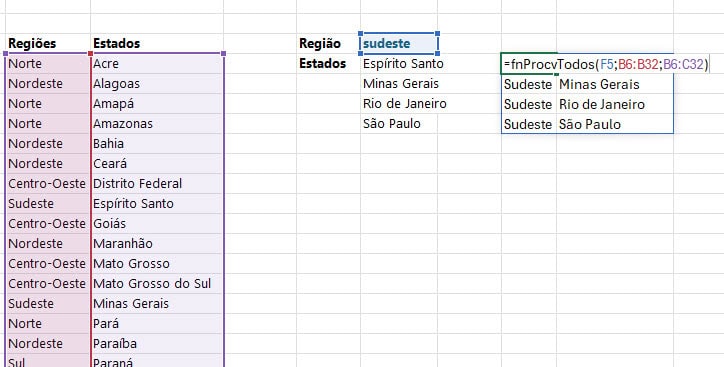Click Nordeste cell beside Bahia
Viewport: 724px width, 367px height.
point(48,144)
